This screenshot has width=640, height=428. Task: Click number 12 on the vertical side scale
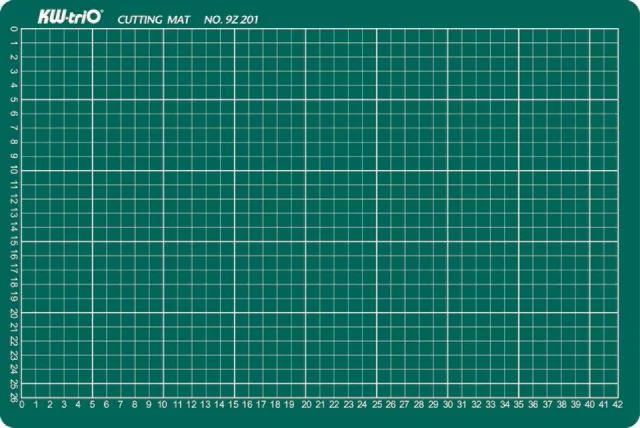click(x=14, y=200)
